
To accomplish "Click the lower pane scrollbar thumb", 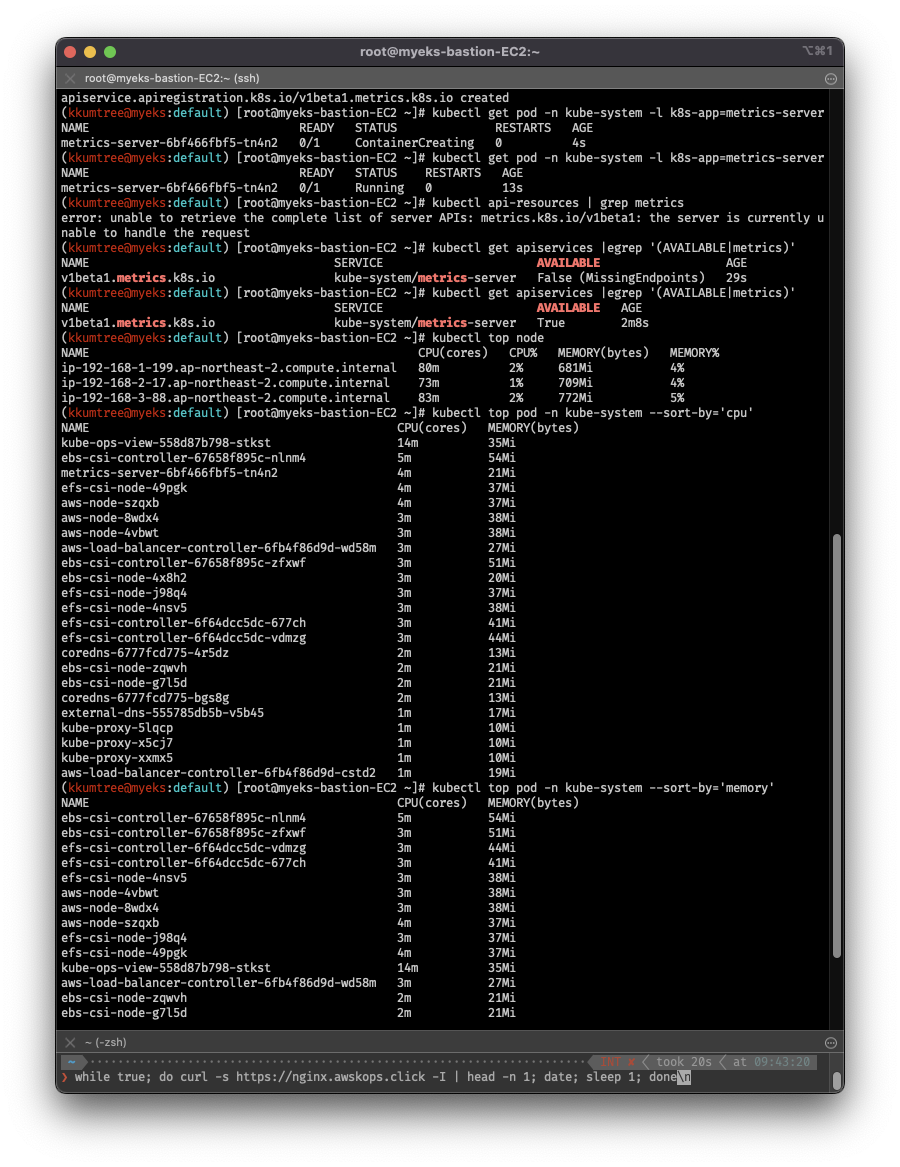I will (x=837, y=1080).
